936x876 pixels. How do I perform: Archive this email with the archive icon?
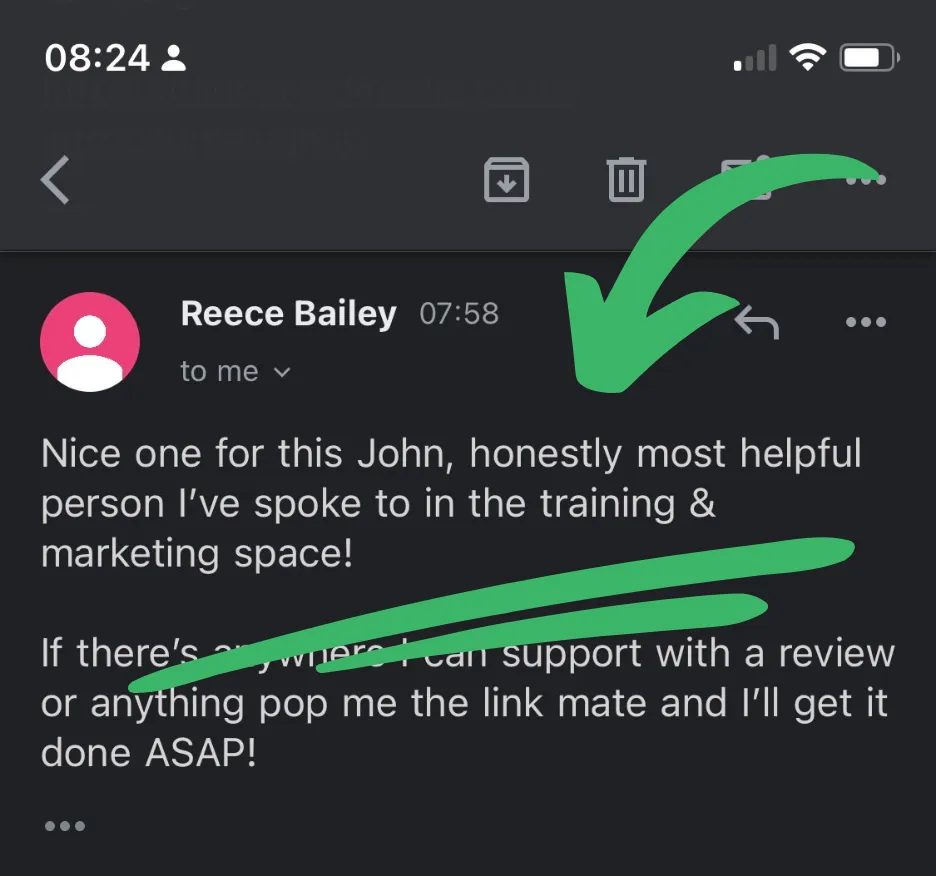506,180
